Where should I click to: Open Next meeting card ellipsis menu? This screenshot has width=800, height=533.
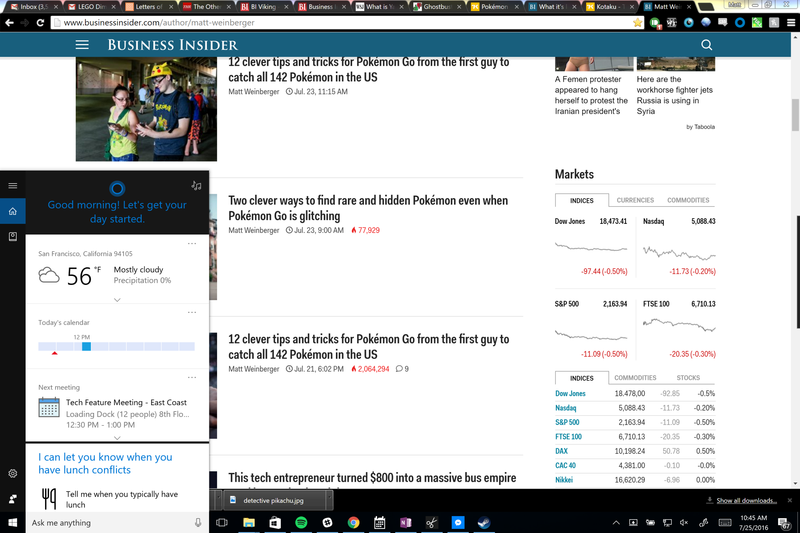192,377
